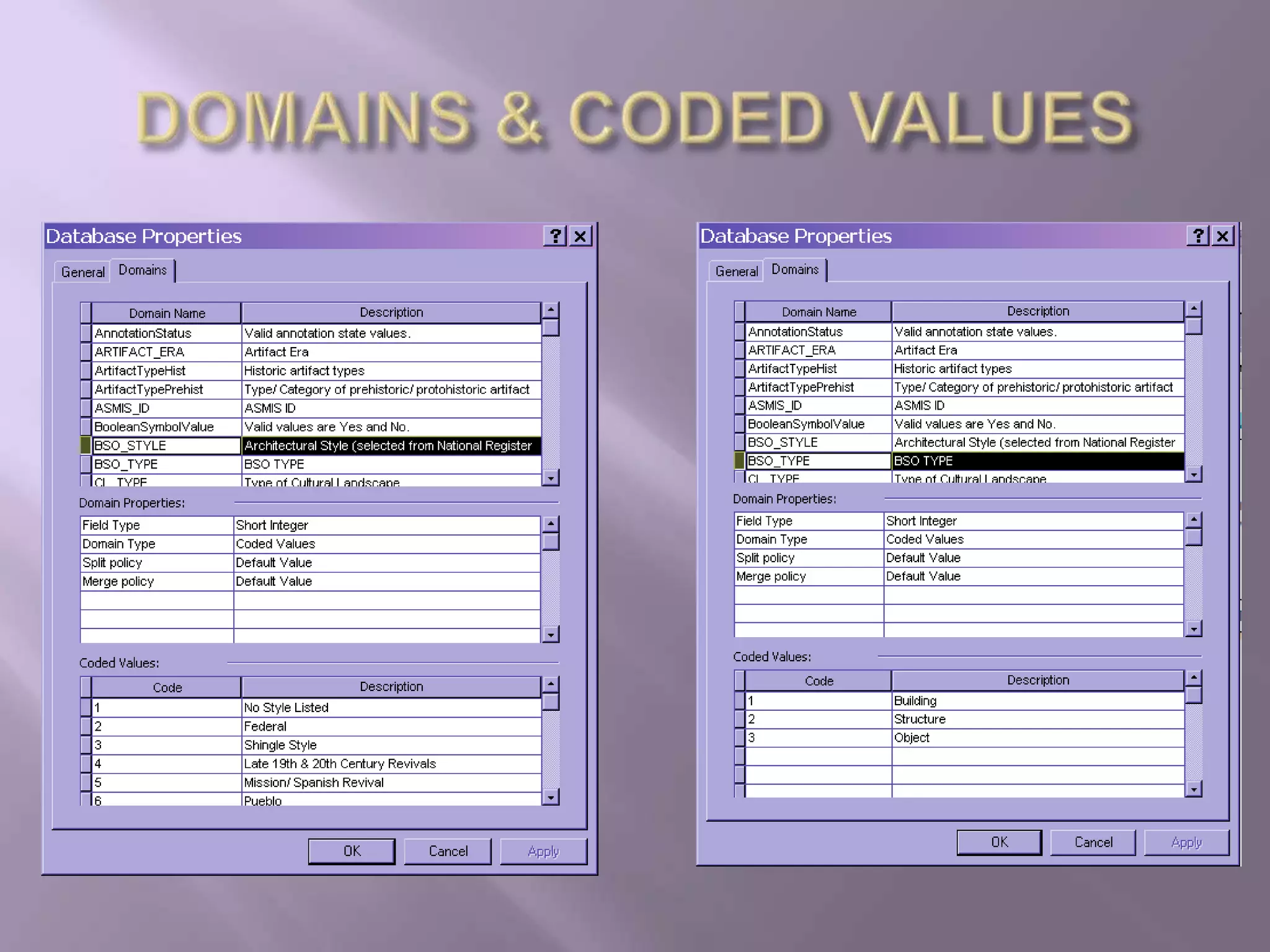This screenshot has height=952, width=1270.
Task: Switch to General tab in right dialog
Action: point(736,271)
